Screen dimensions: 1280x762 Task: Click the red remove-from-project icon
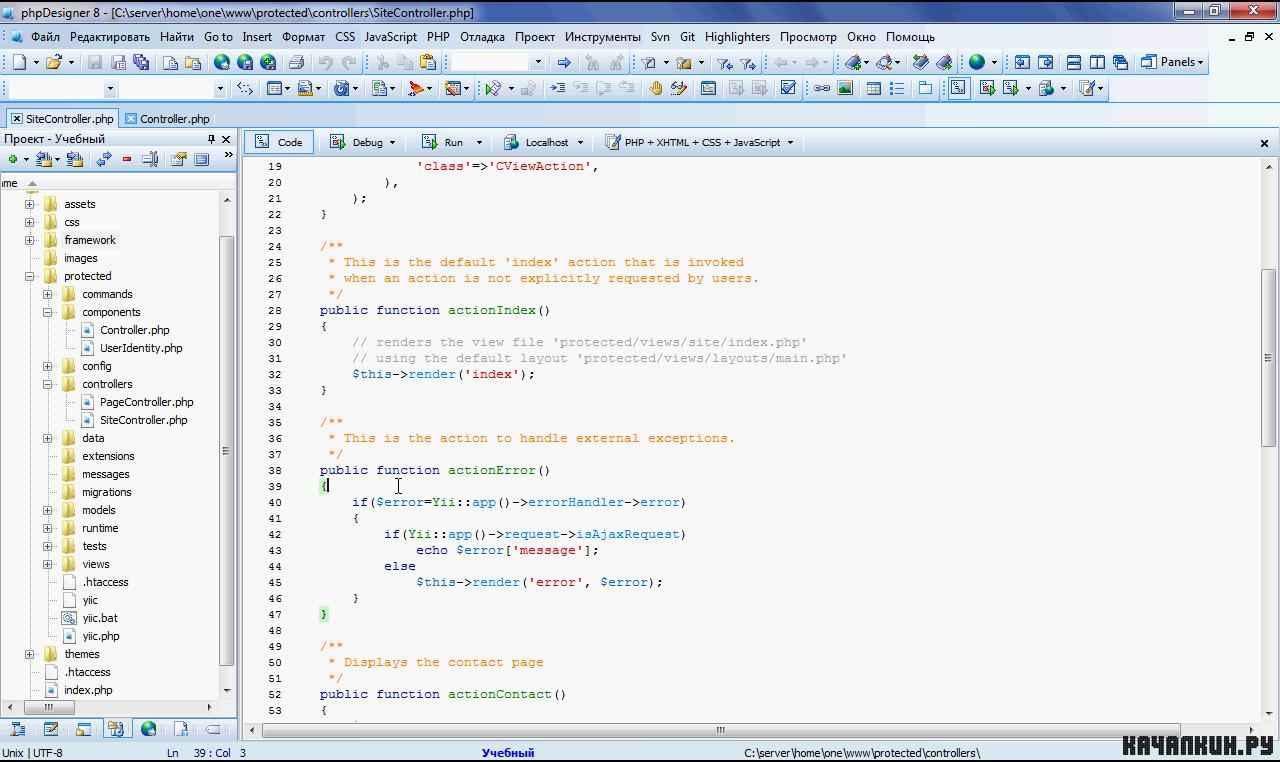pyautogui.click(x=127, y=159)
